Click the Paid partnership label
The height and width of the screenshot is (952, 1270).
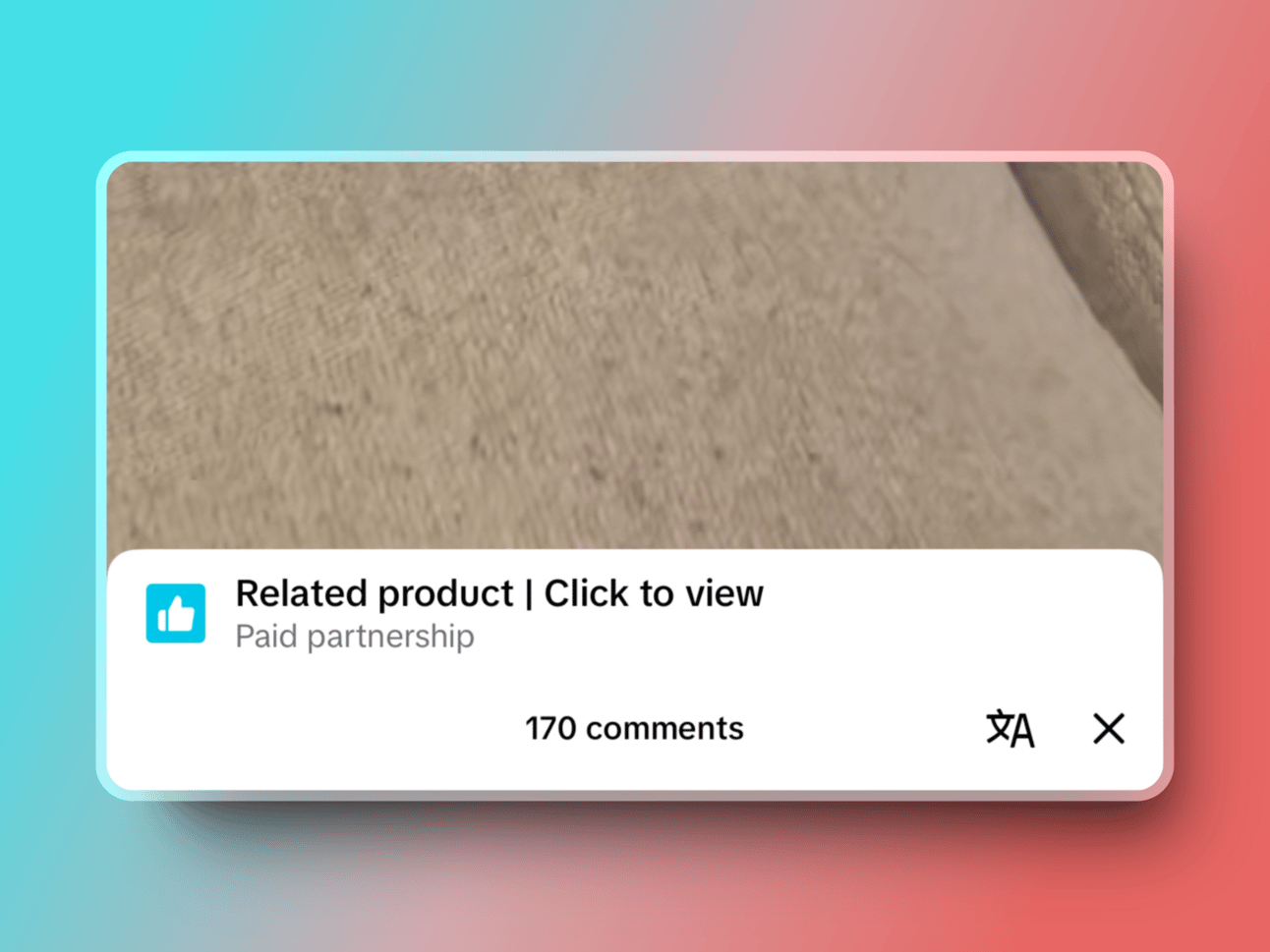(355, 637)
